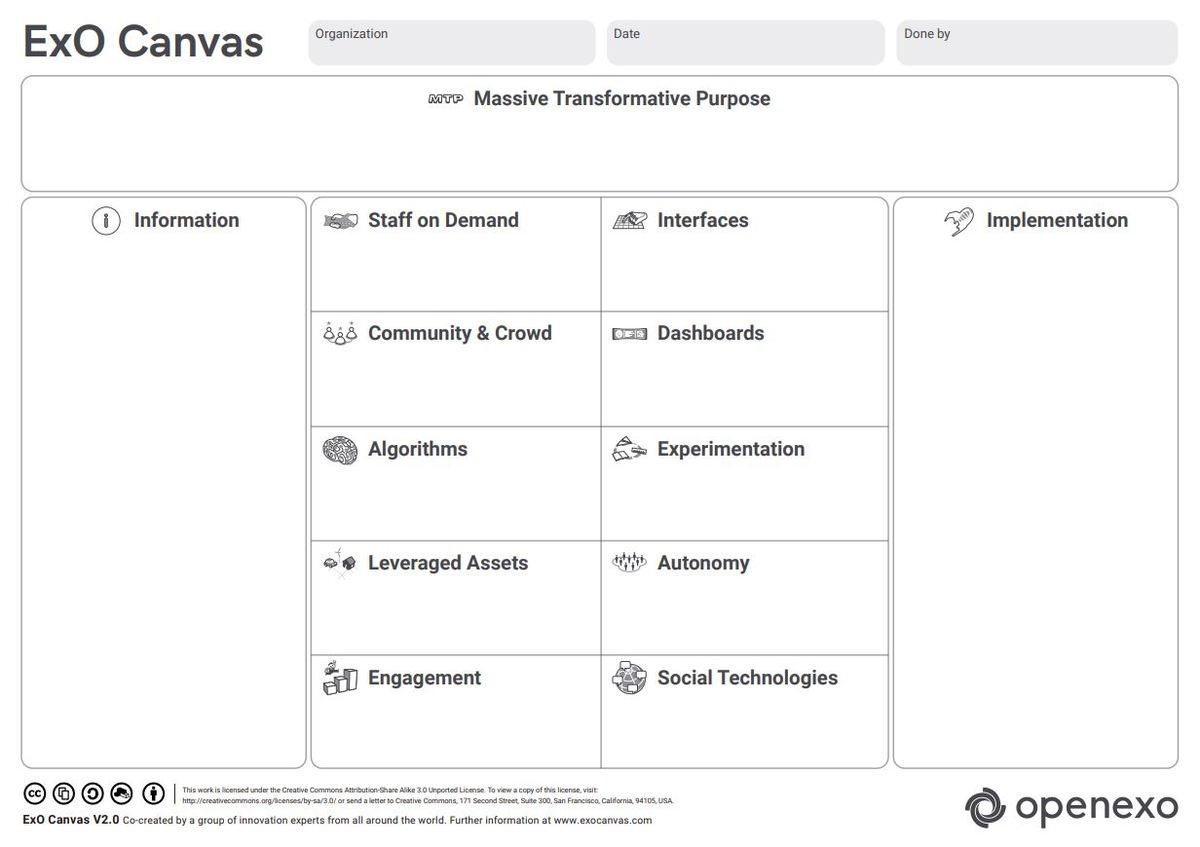Select the Staff on Demand handshake icon
Viewport: 1200px width, 847px height.
click(x=339, y=220)
